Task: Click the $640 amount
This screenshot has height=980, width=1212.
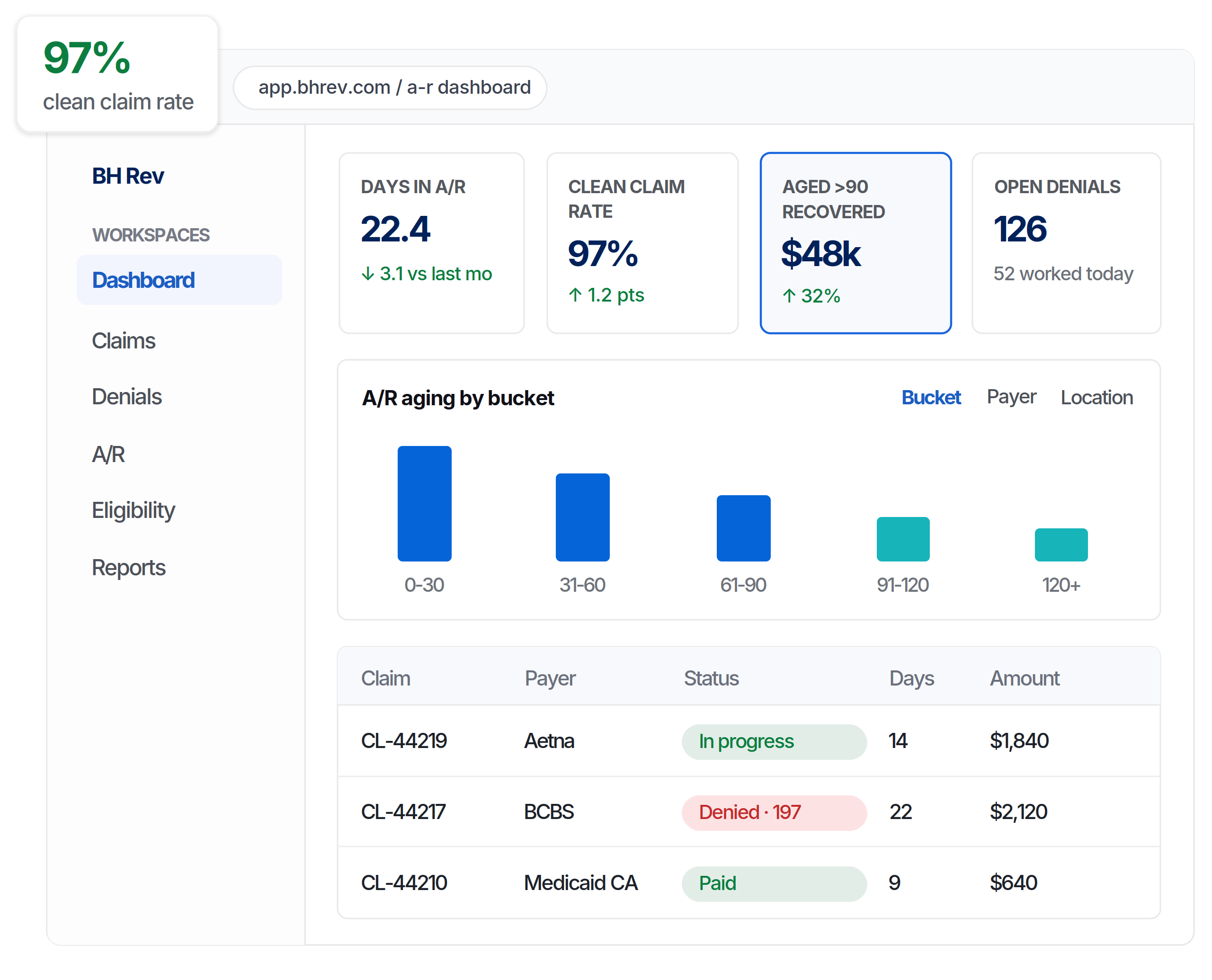Action: pyautogui.click(x=1014, y=883)
